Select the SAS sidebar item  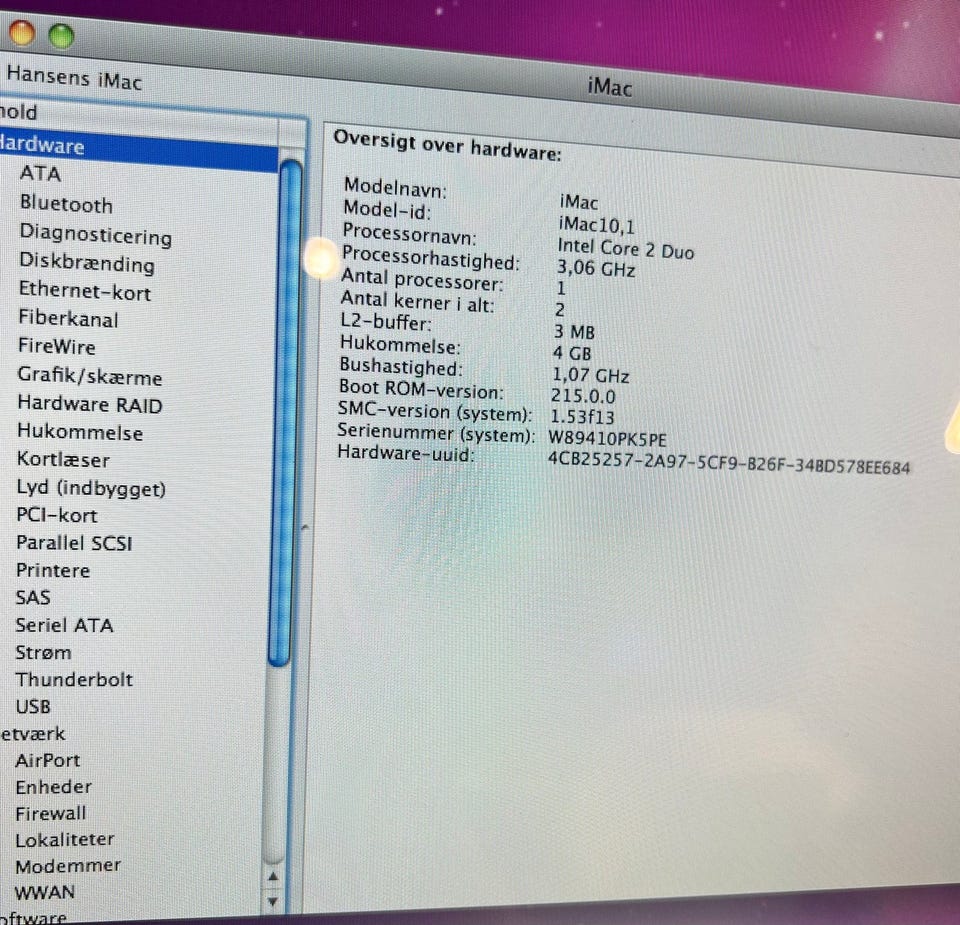click(33, 597)
